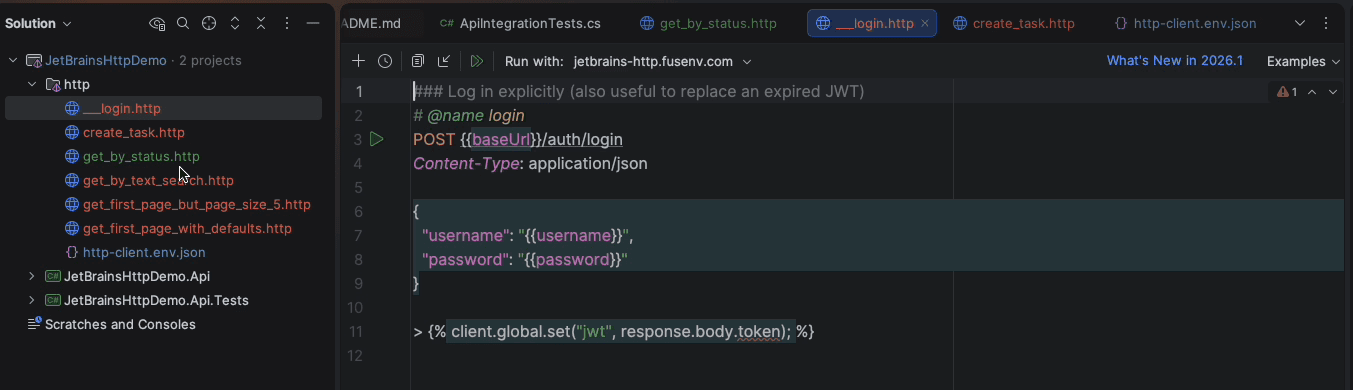Run all requests in file

(x=477, y=61)
